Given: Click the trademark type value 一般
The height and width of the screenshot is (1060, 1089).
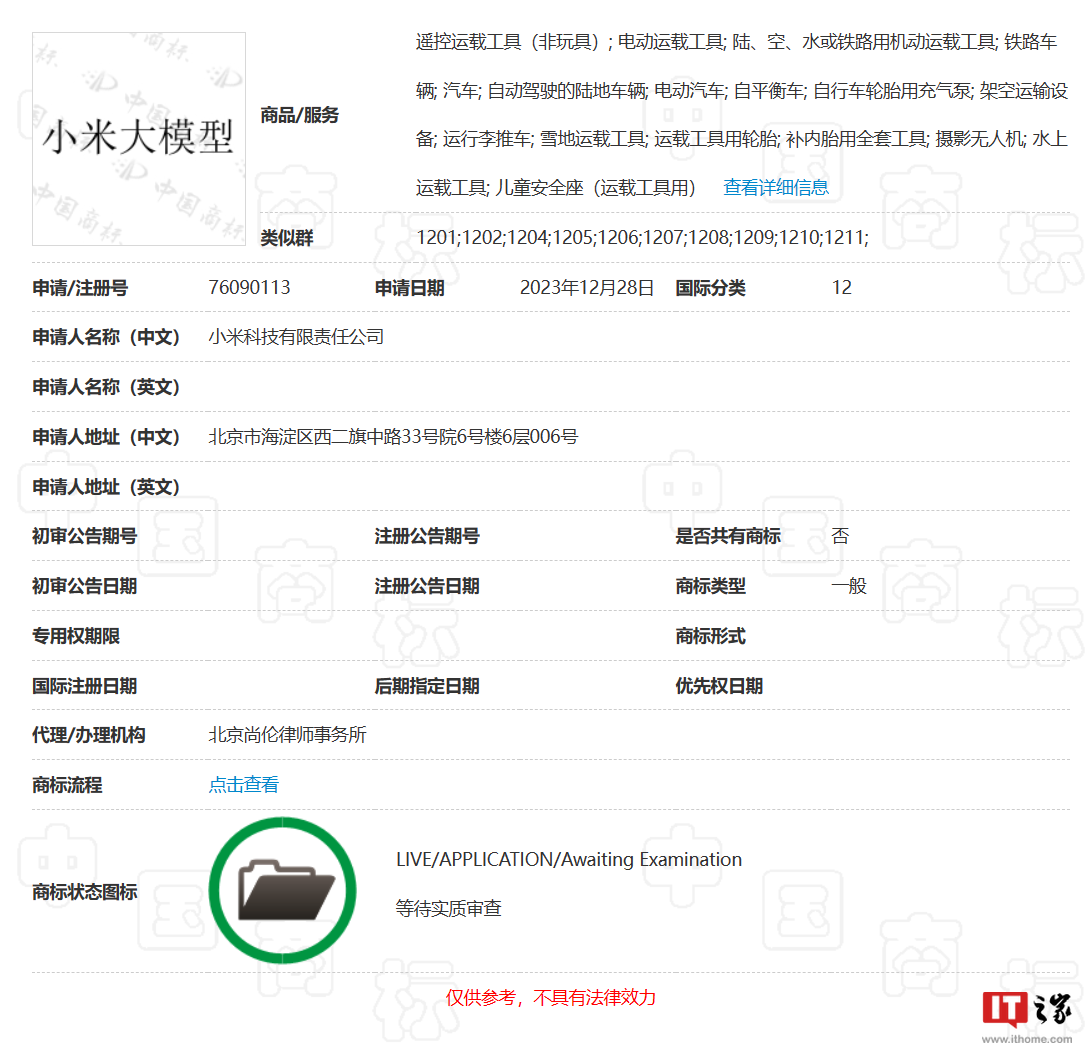Looking at the screenshot, I should tap(849, 586).
